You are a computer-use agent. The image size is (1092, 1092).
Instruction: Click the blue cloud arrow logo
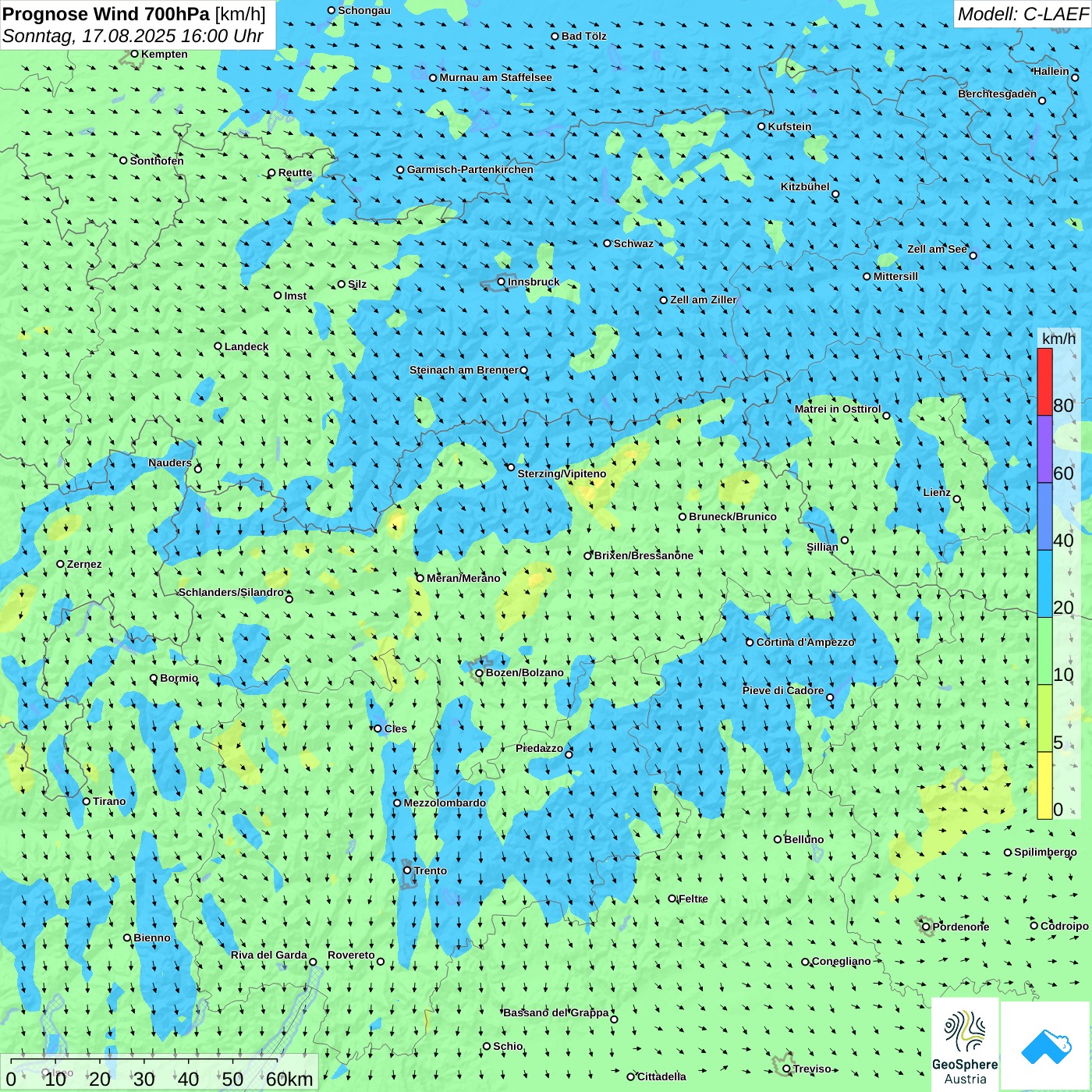[1045, 1046]
